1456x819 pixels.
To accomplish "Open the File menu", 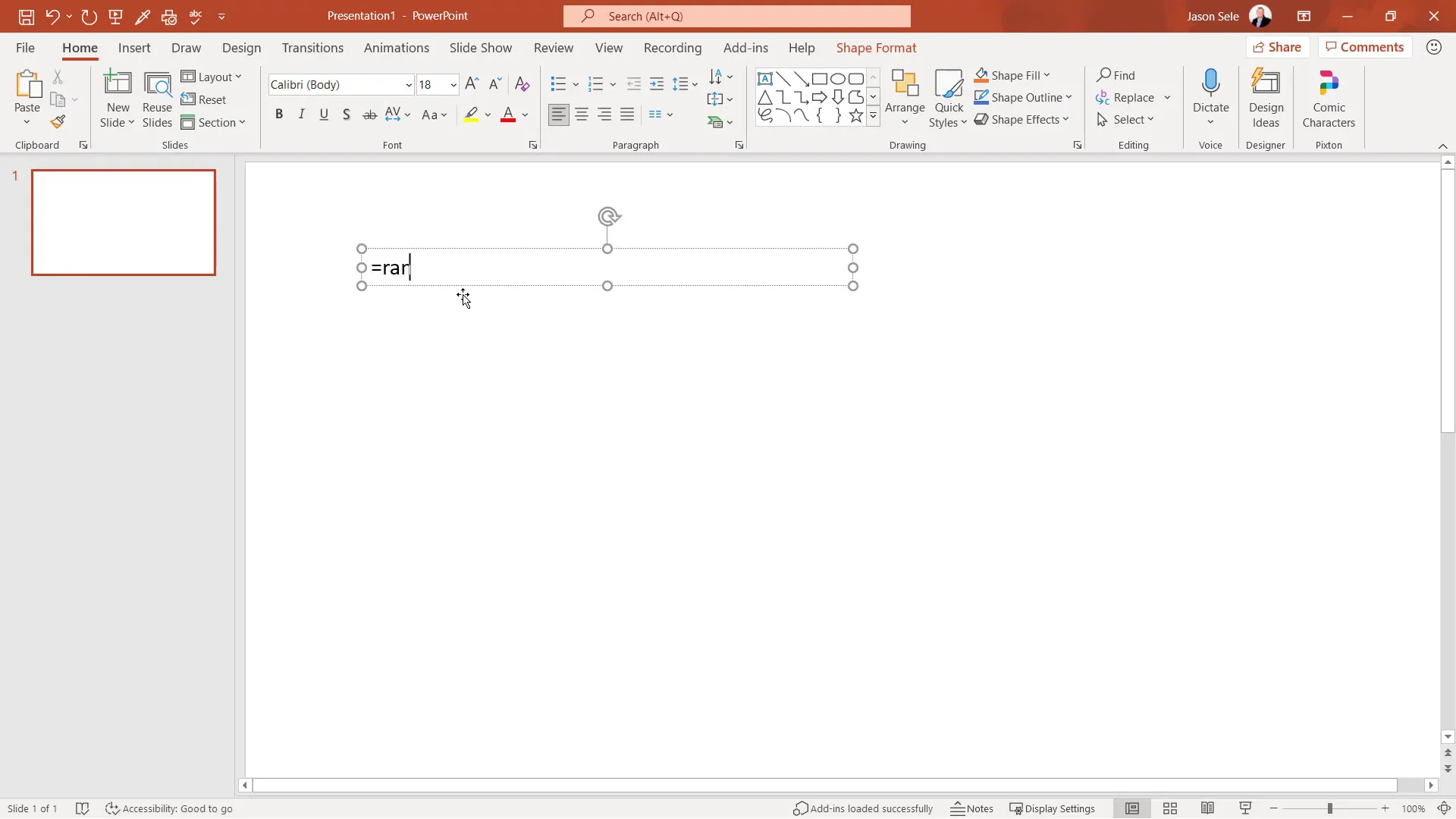I will 25,47.
